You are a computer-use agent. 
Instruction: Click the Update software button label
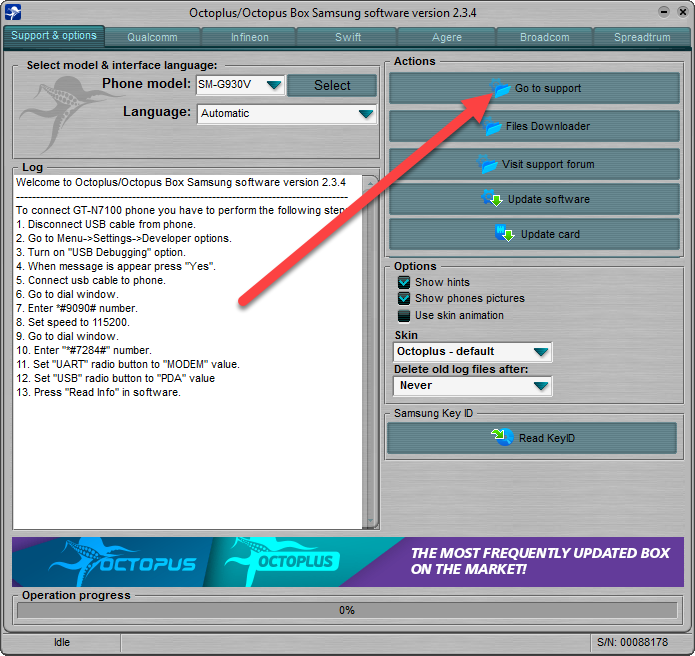(549, 199)
